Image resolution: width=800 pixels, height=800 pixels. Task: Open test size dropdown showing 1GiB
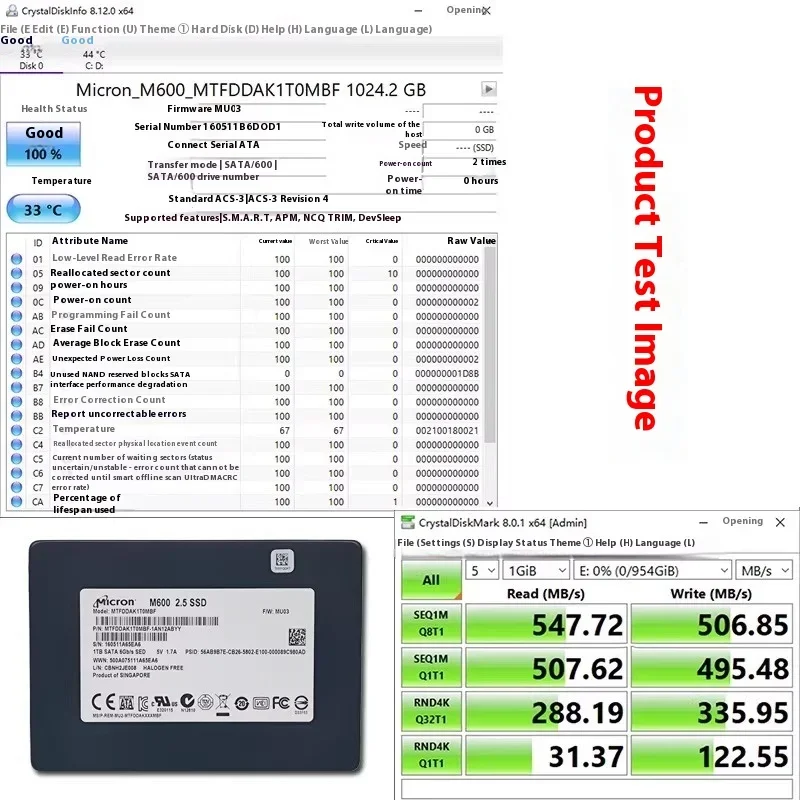tap(536, 570)
